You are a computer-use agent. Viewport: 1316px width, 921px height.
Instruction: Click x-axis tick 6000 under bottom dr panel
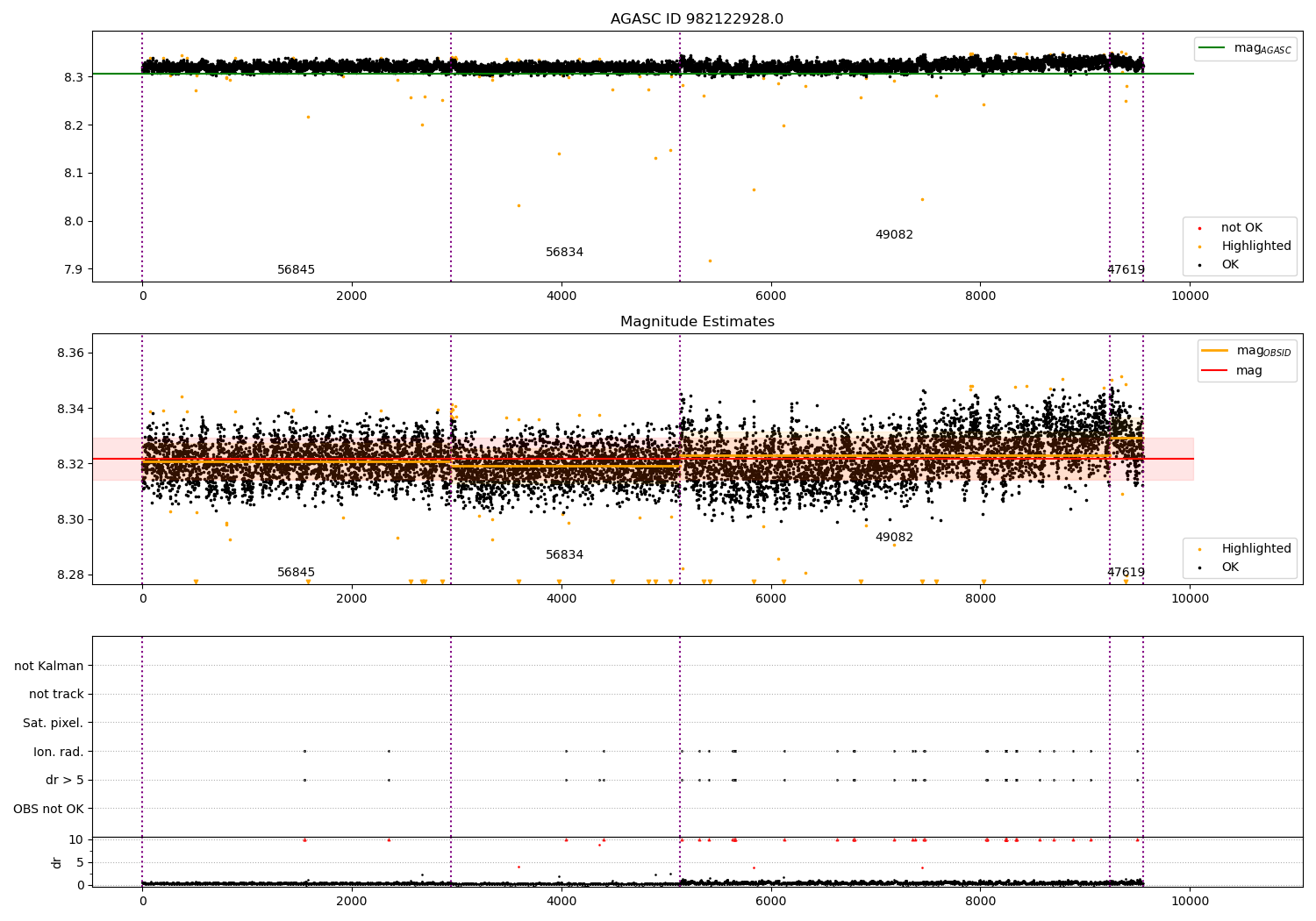click(x=770, y=902)
